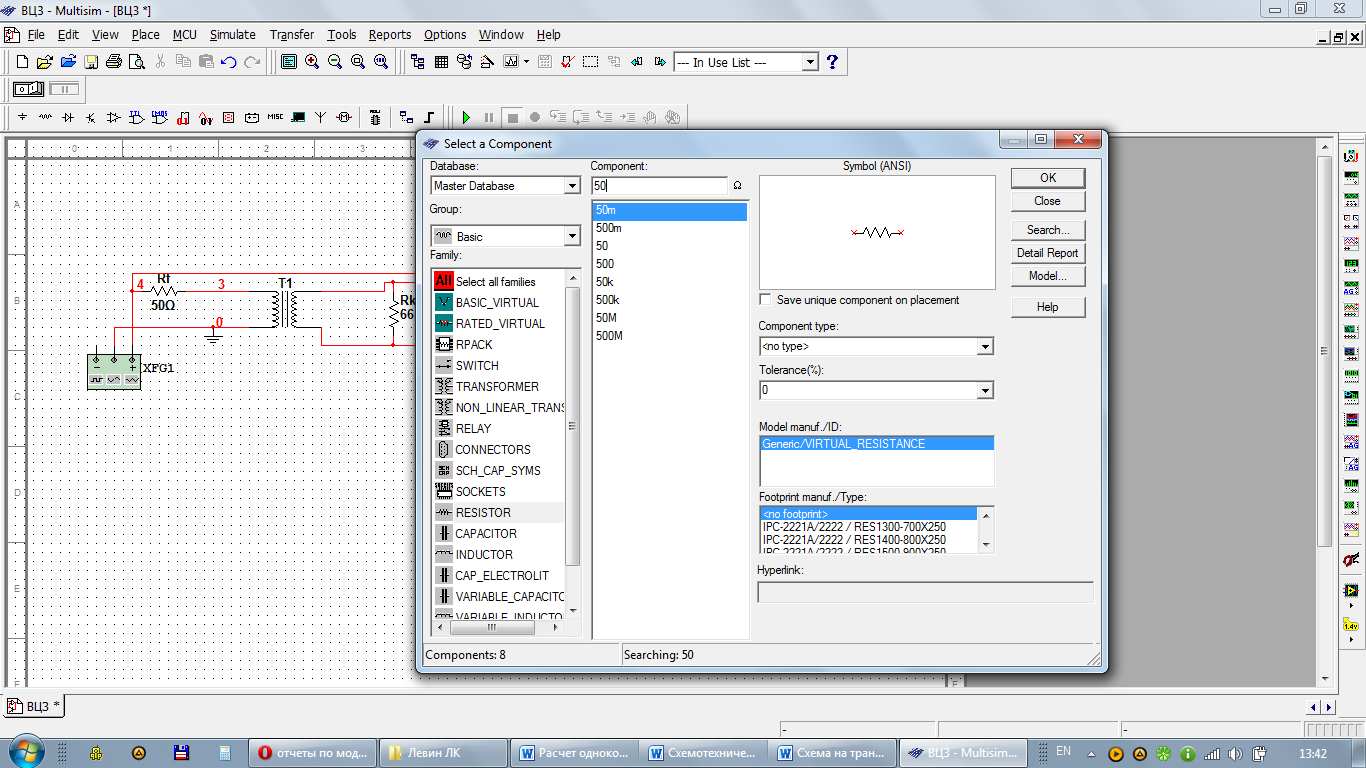Screen dimensions: 1366x768
Task: Place MISC component icon
Action: [x=275, y=117]
